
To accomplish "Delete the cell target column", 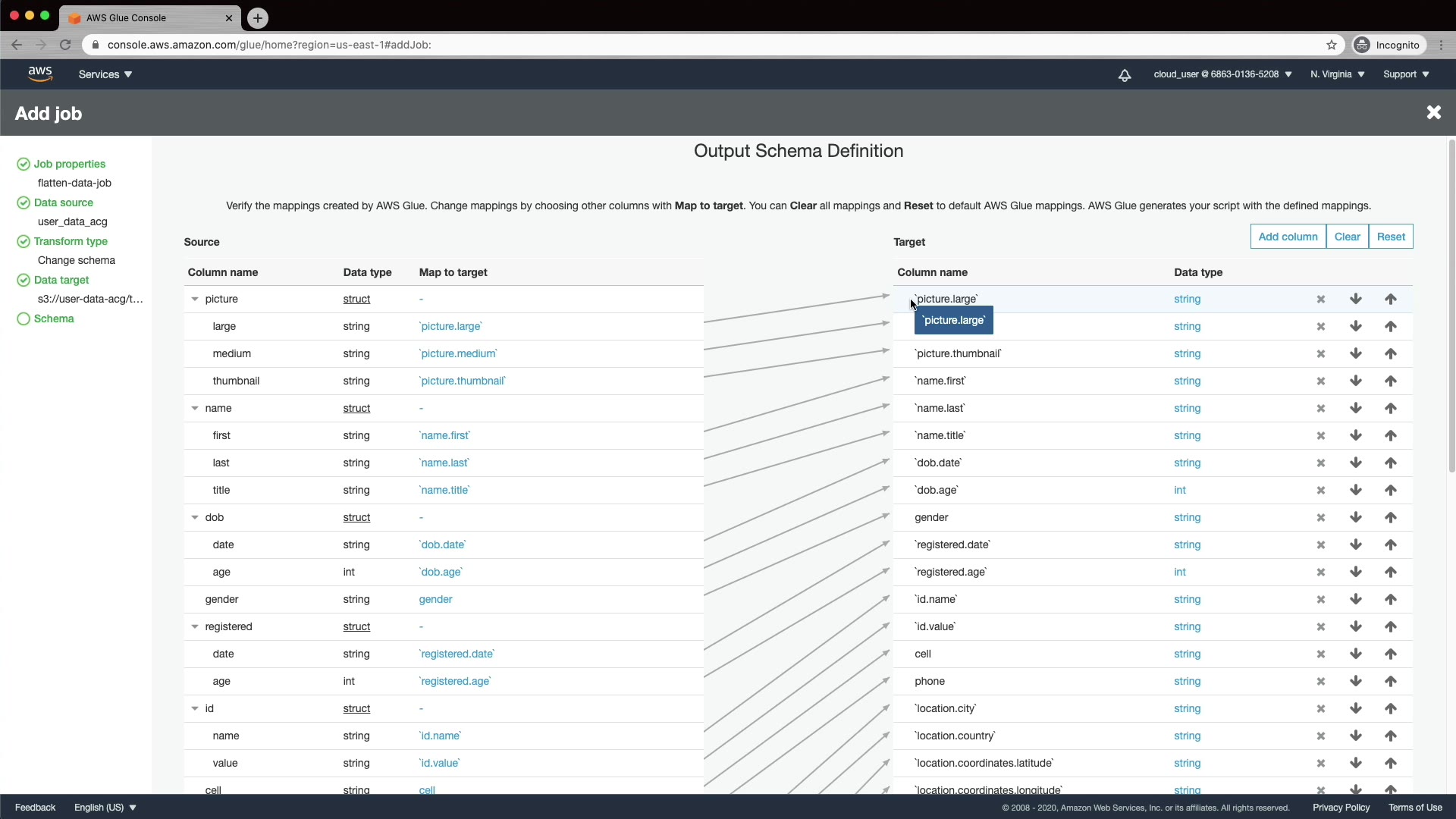I will tap(1320, 654).
